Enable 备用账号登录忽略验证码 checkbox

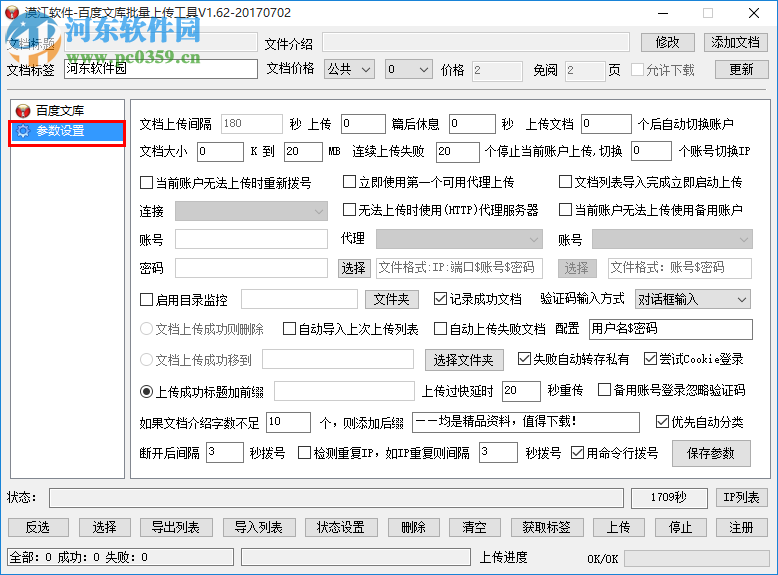coord(604,390)
